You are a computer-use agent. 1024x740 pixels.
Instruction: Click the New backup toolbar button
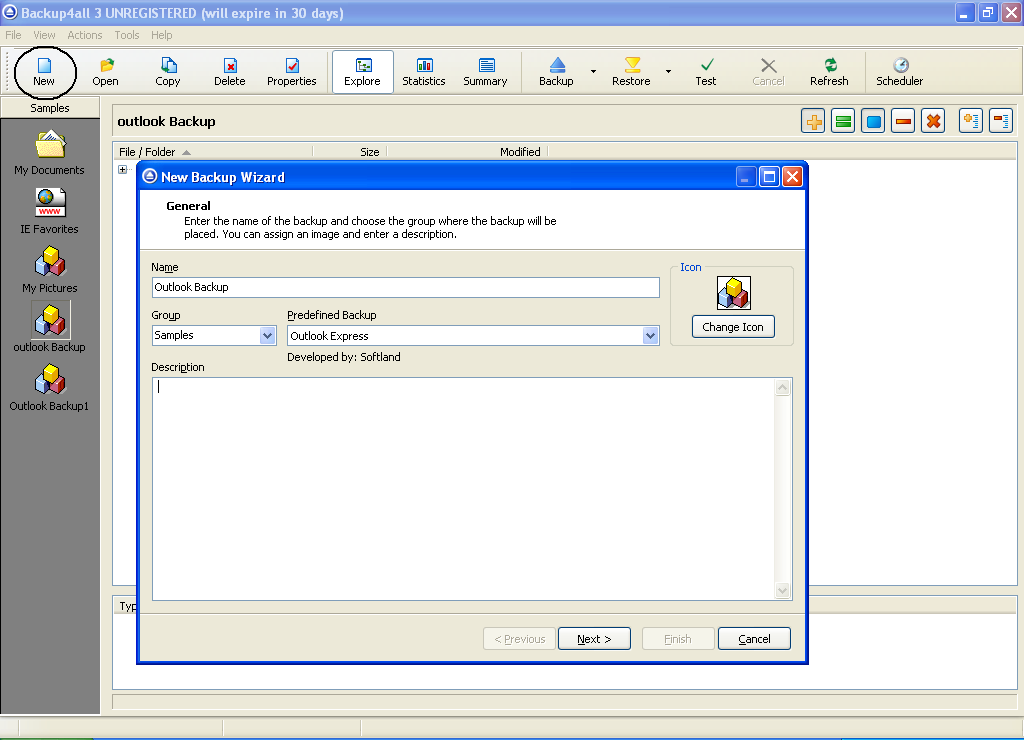44,72
